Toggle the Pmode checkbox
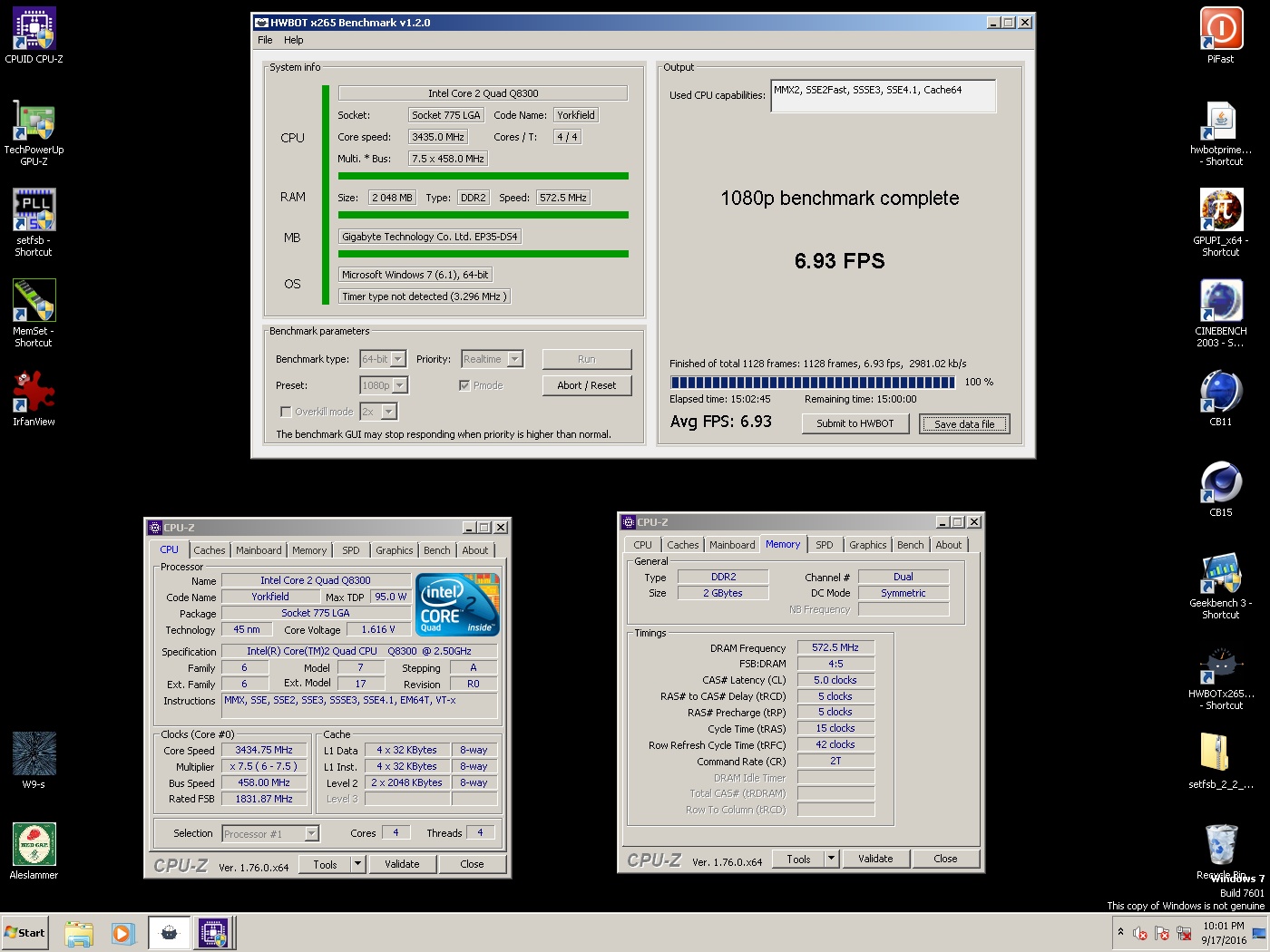1270x952 pixels. coord(464,385)
